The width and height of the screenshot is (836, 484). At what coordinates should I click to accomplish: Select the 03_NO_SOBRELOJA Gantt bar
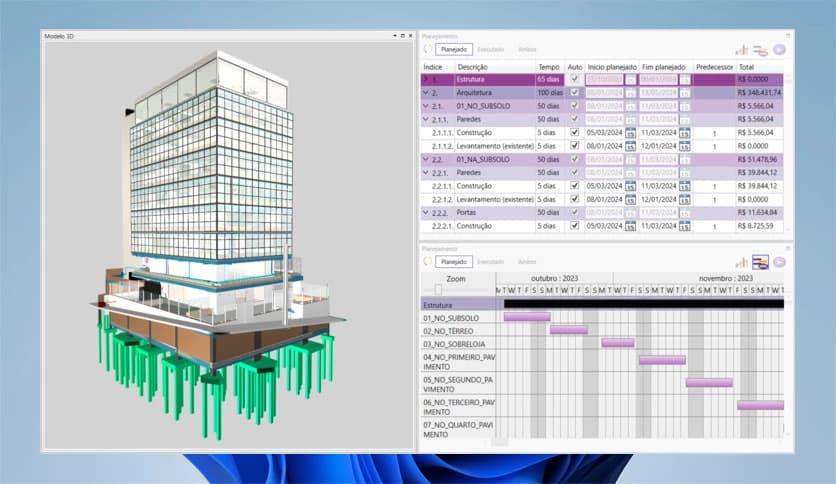618,343
